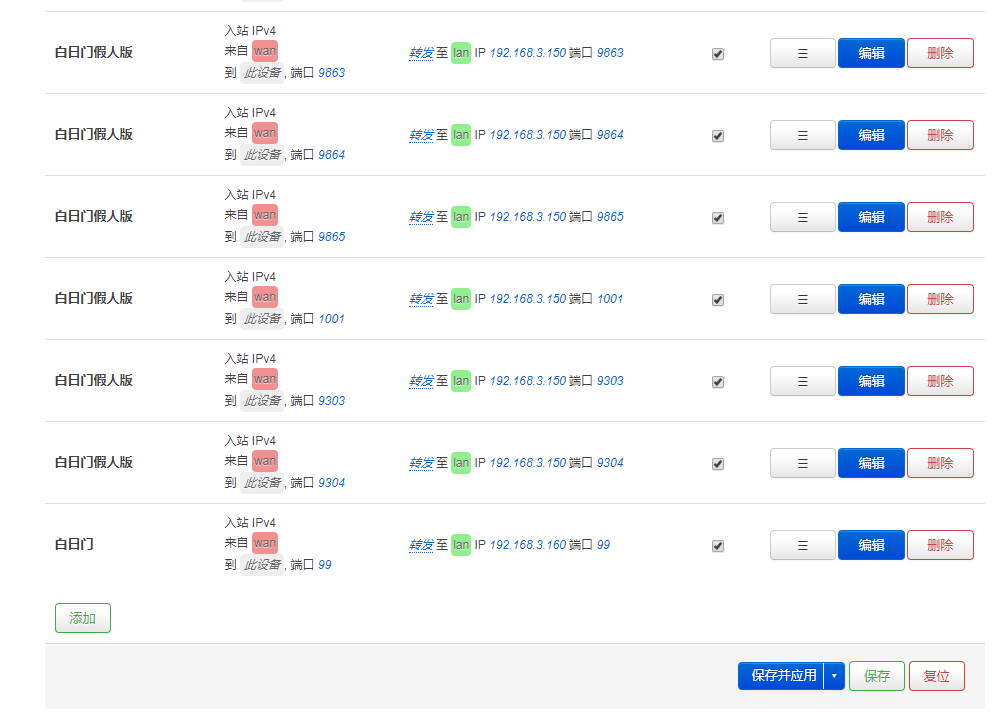The height and width of the screenshot is (723, 1008).
Task: Click the drag handle for port 9863 rule
Action: [x=802, y=53]
